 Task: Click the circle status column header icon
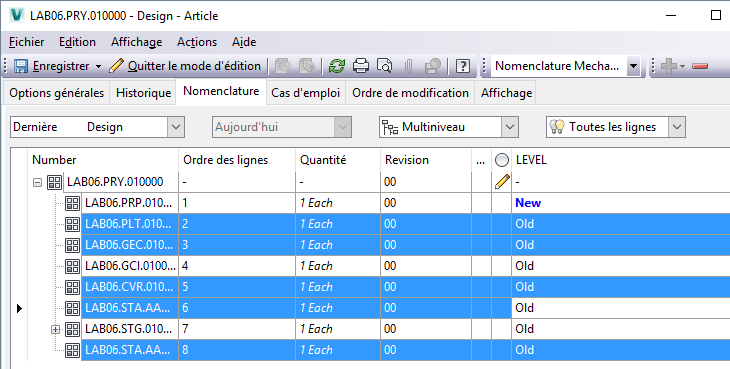[x=501, y=160]
